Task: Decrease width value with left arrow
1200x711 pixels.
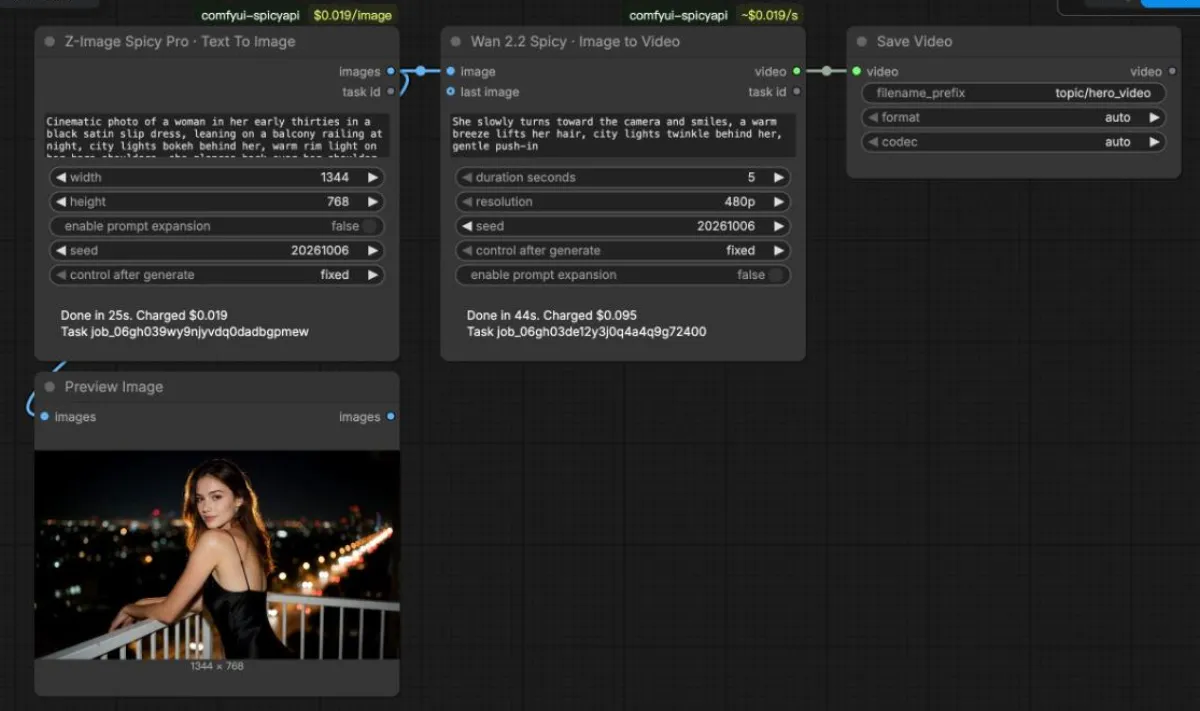Action: point(60,177)
